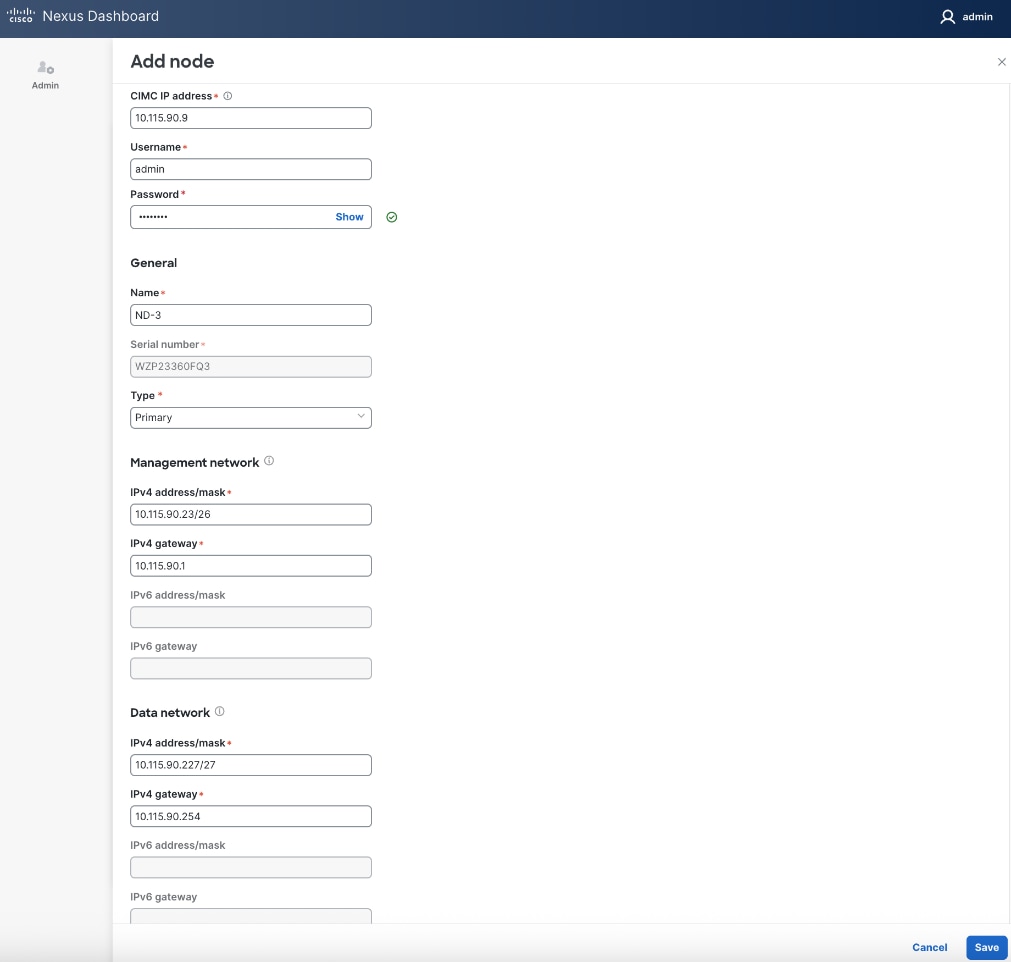Click the Name field containing ND-3
Image resolution: width=1011 pixels, height=962 pixels.
tap(250, 314)
